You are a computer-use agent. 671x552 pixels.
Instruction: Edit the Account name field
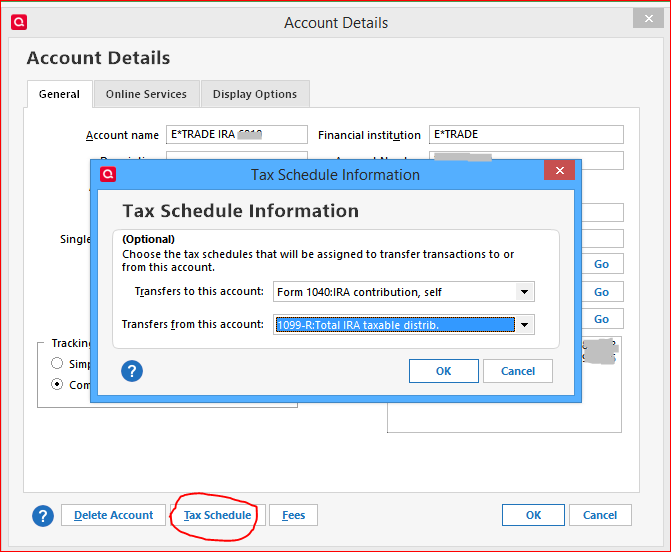pyautogui.click(x=237, y=134)
